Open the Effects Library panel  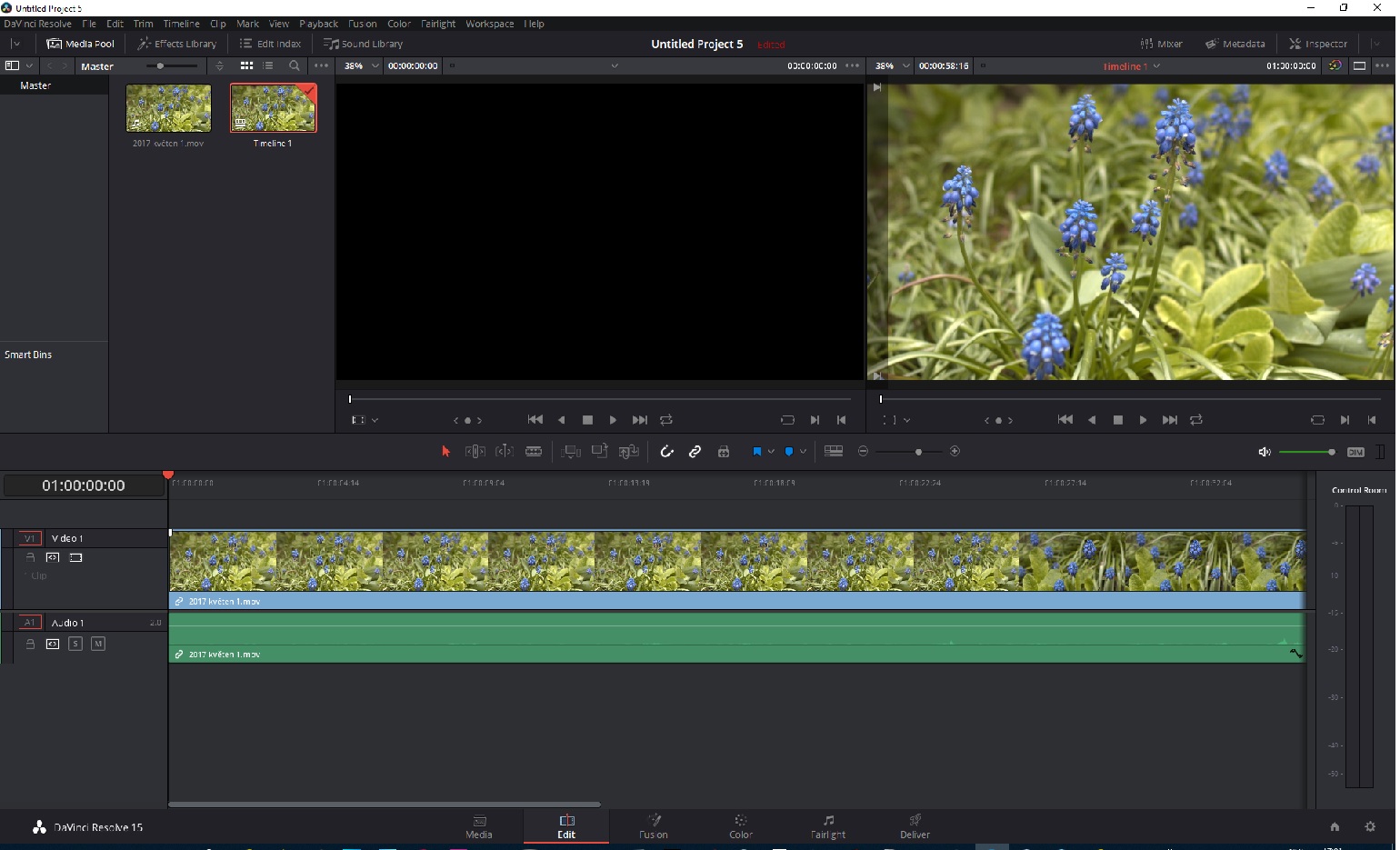coord(177,44)
